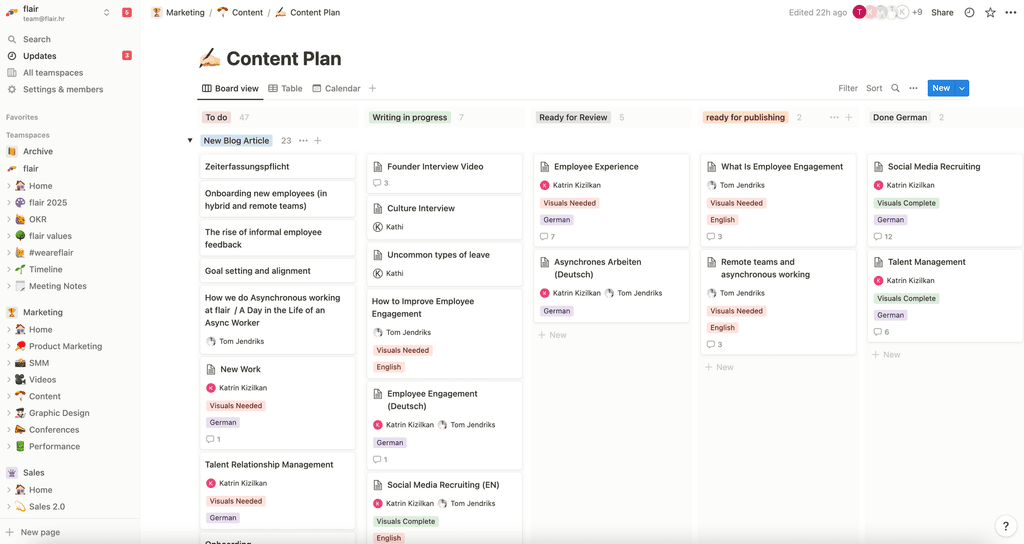Open the Social Media Recruiting card
Viewport: 1024px width, 544px height.
pos(945,200)
